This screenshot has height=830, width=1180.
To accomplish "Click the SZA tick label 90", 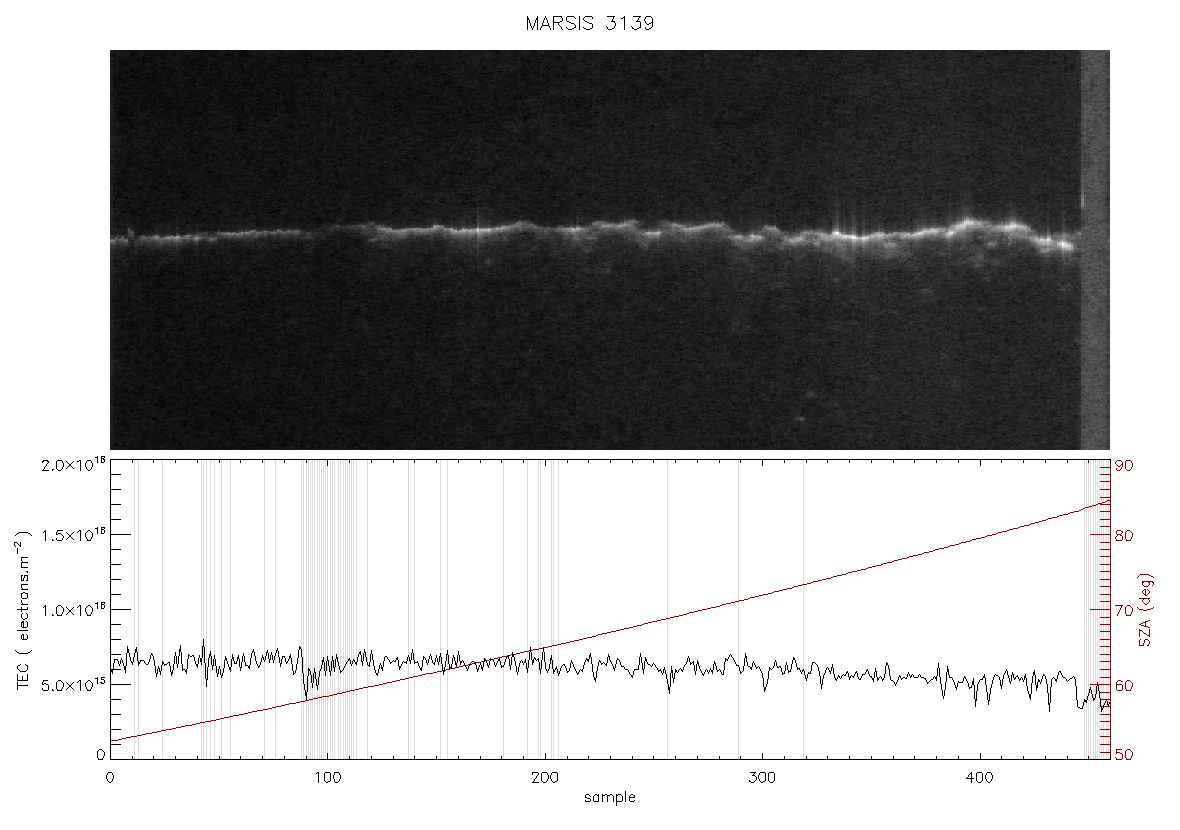I will (x=1124, y=466).
